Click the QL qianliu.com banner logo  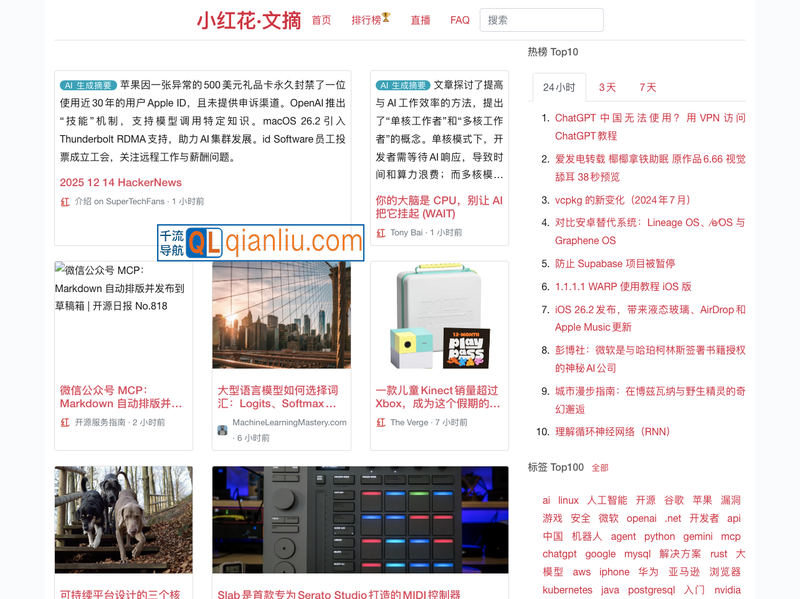260,242
